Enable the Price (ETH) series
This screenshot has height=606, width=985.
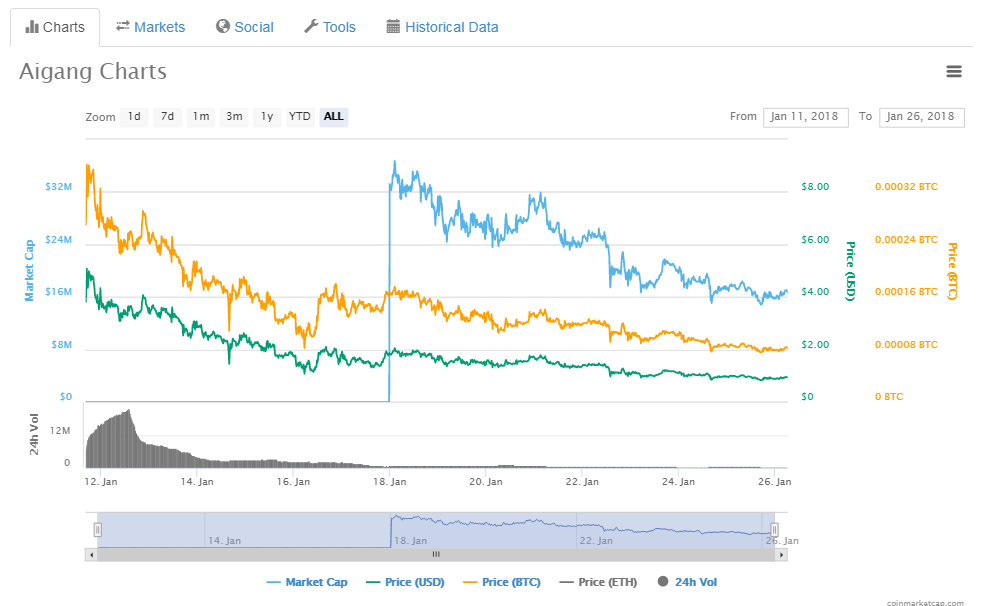click(x=600, y=582)
